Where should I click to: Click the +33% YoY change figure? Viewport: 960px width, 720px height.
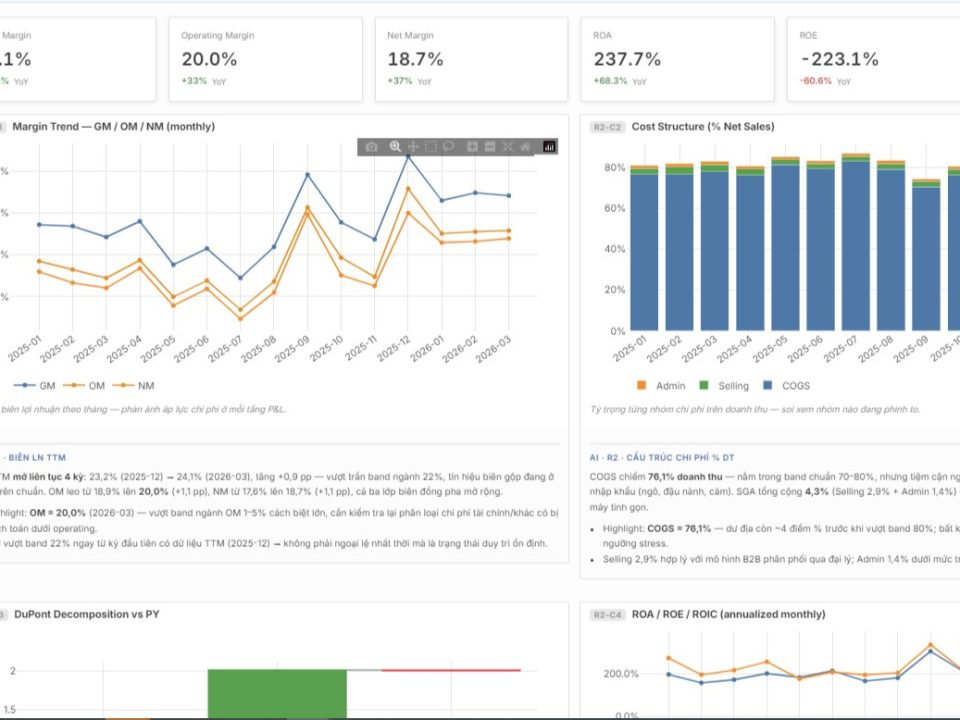click(x=194, y=81)
